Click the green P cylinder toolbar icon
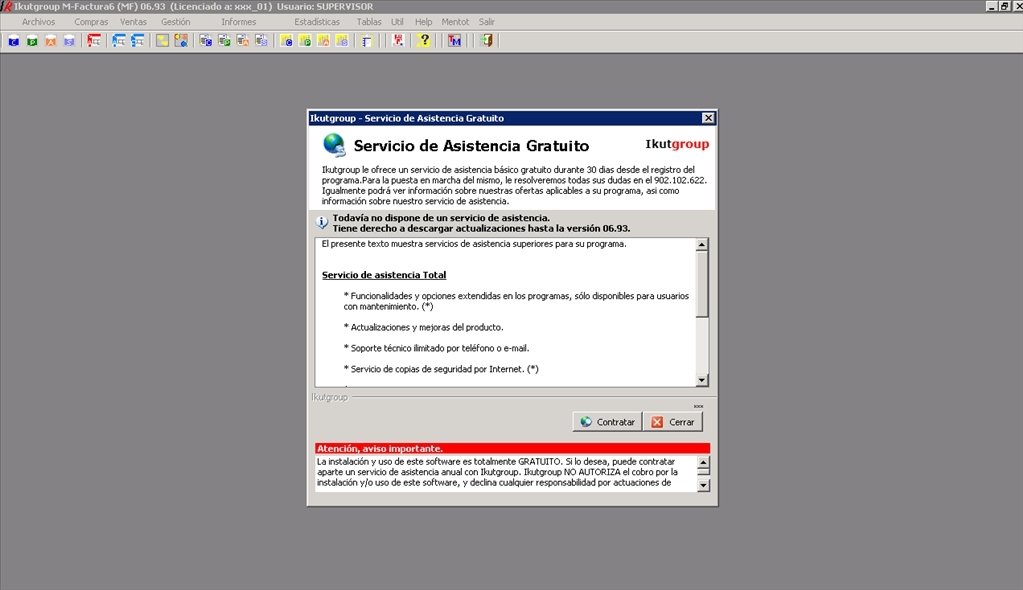This screenshot has width=1023, height=590. (x=32, y=41)
